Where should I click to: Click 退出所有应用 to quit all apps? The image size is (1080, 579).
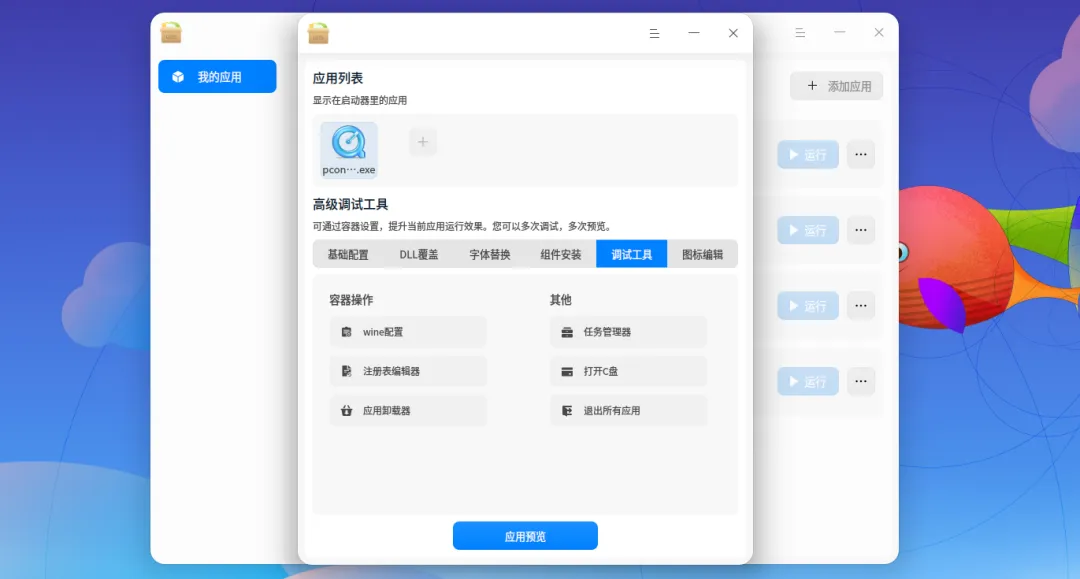pyautogui.click(x=628, y=410)
